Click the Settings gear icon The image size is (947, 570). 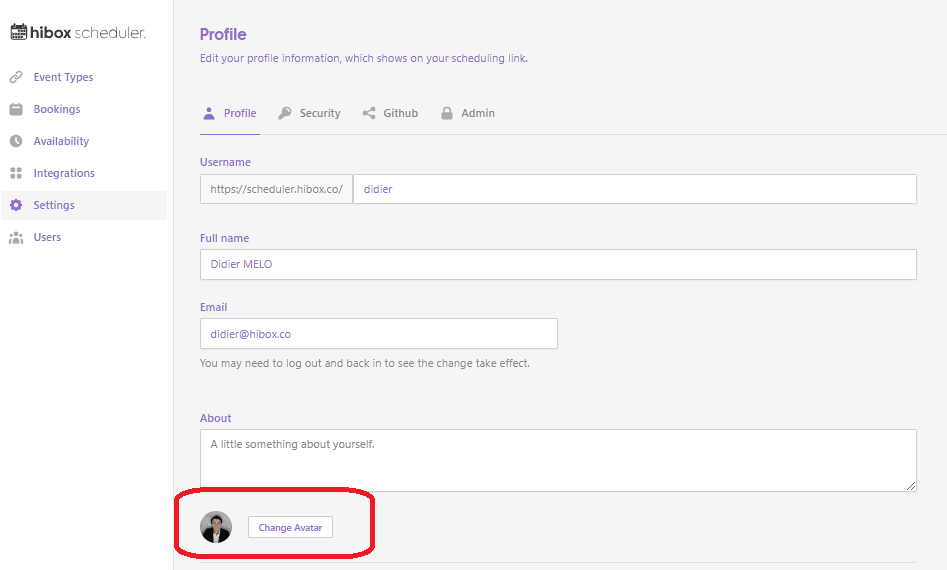click(16, 205)
